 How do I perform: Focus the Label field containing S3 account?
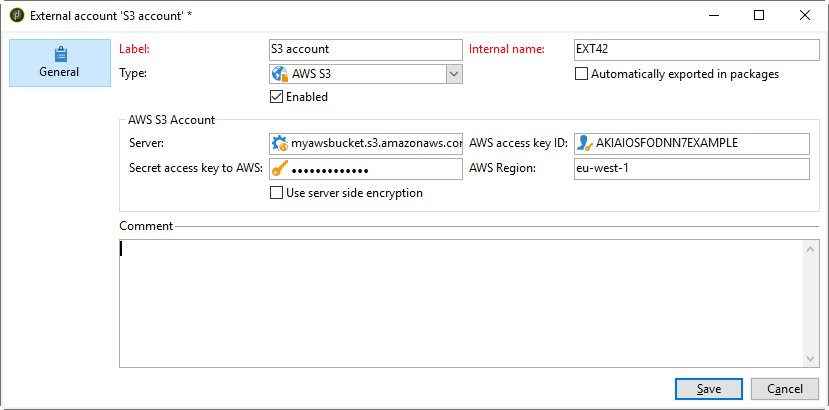(365, 49)
